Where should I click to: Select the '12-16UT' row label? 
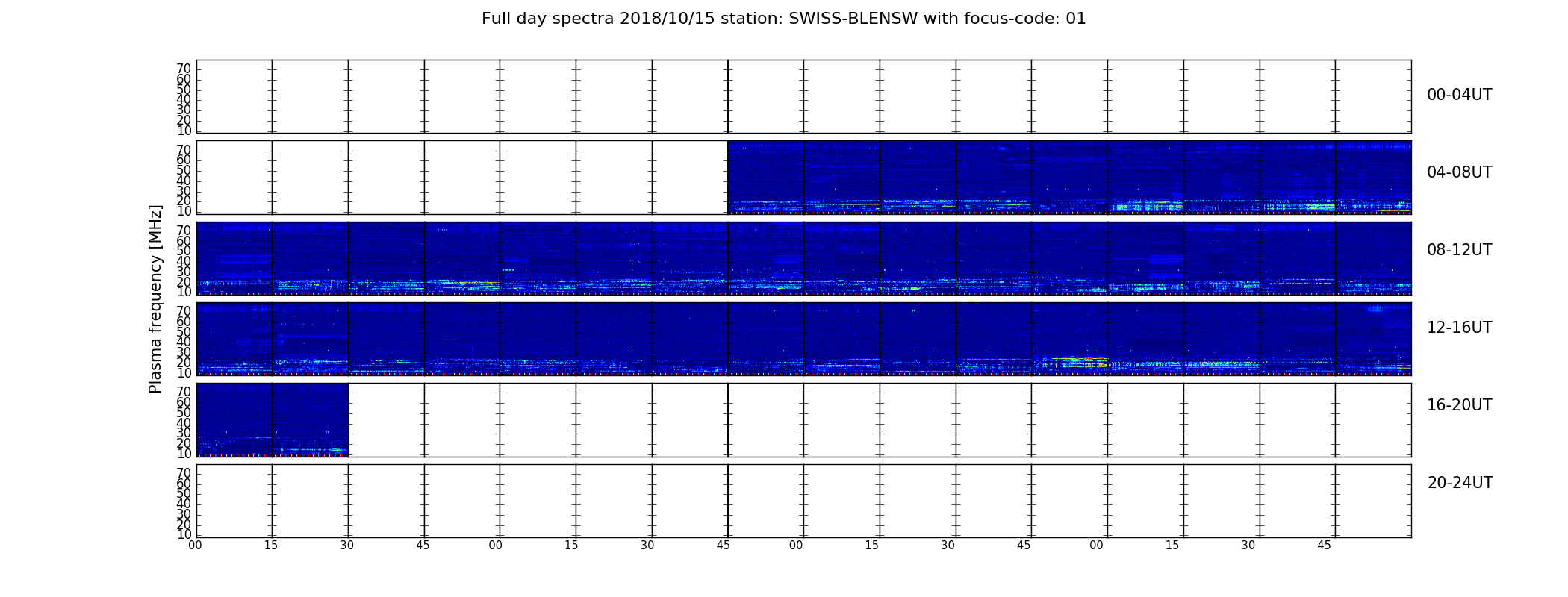point(1459,328)
